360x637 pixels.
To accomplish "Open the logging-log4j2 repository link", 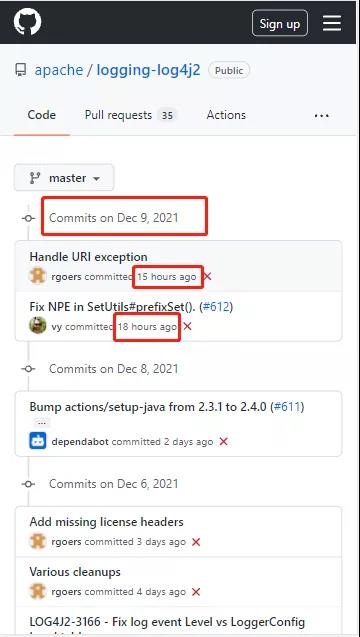I will [x=148, y=70].
